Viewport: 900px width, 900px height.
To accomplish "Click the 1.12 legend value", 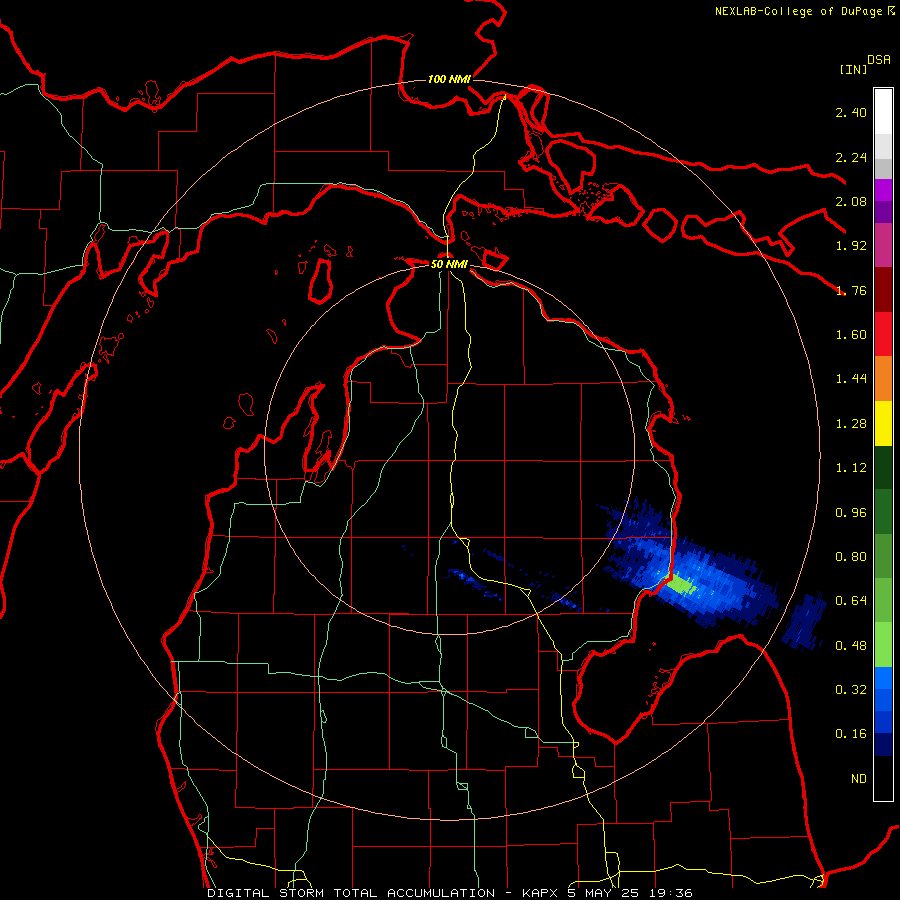I will pos(851,468).
